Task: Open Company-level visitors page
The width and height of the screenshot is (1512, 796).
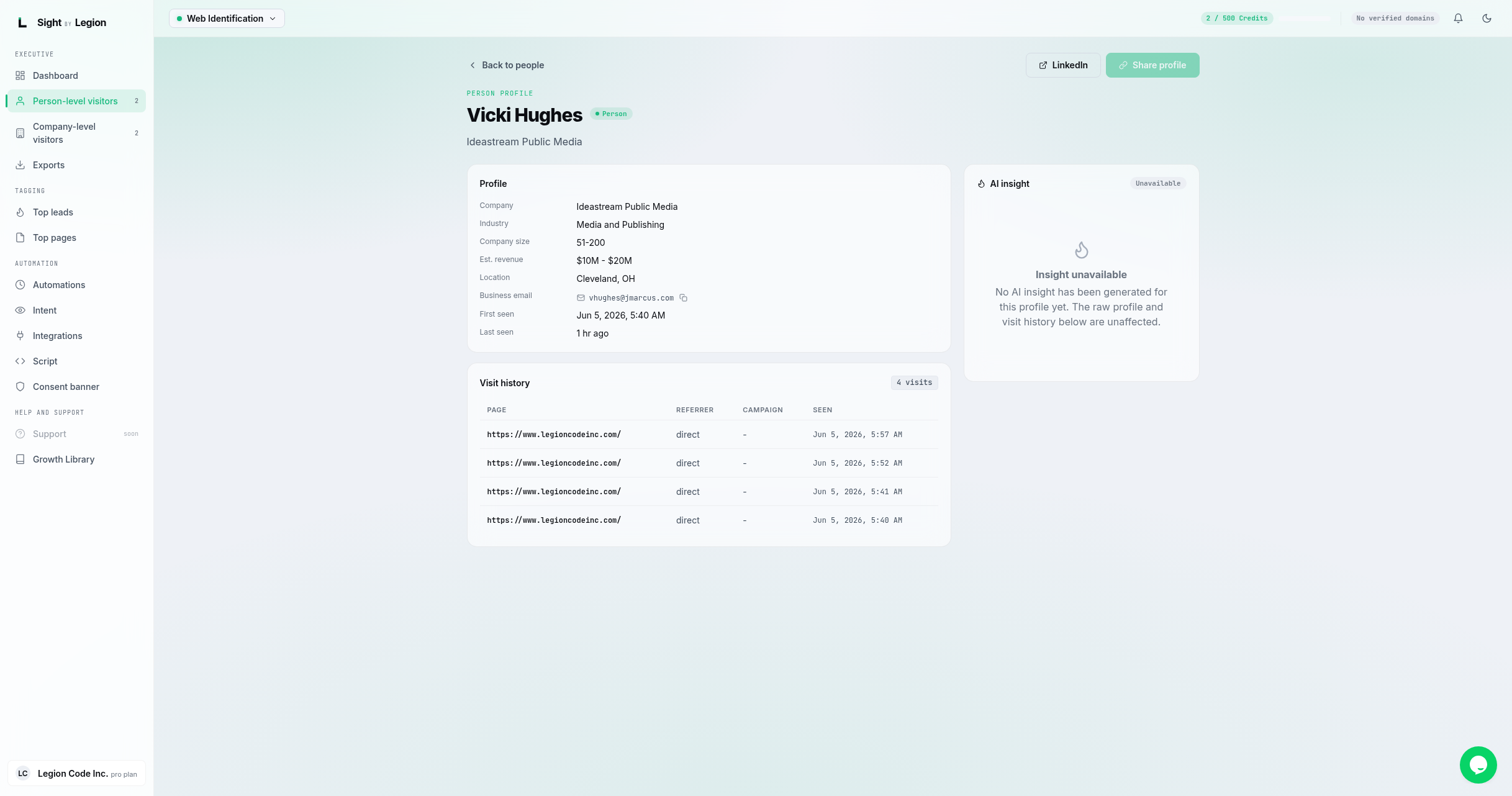Action: [76, 133]
